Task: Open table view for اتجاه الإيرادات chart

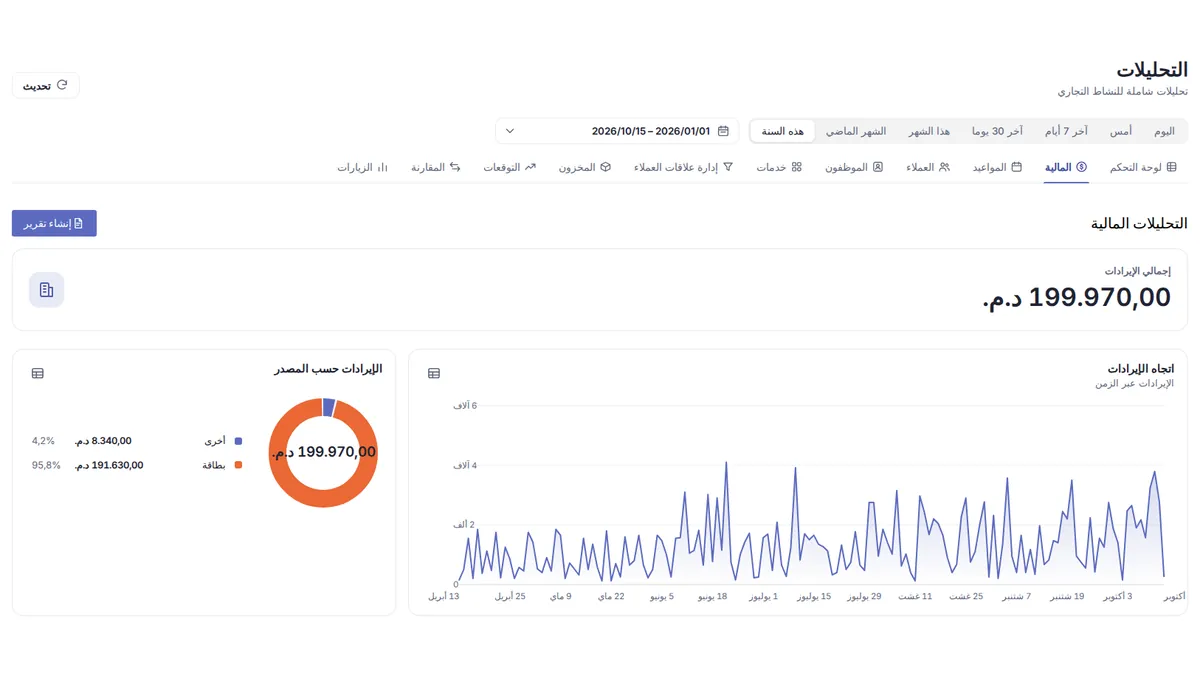Action: 434,373
